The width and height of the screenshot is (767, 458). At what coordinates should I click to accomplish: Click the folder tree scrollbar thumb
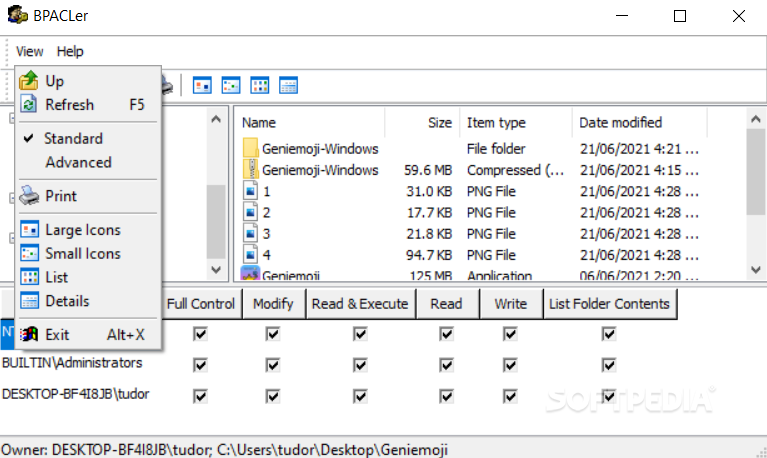pos(216,221)
